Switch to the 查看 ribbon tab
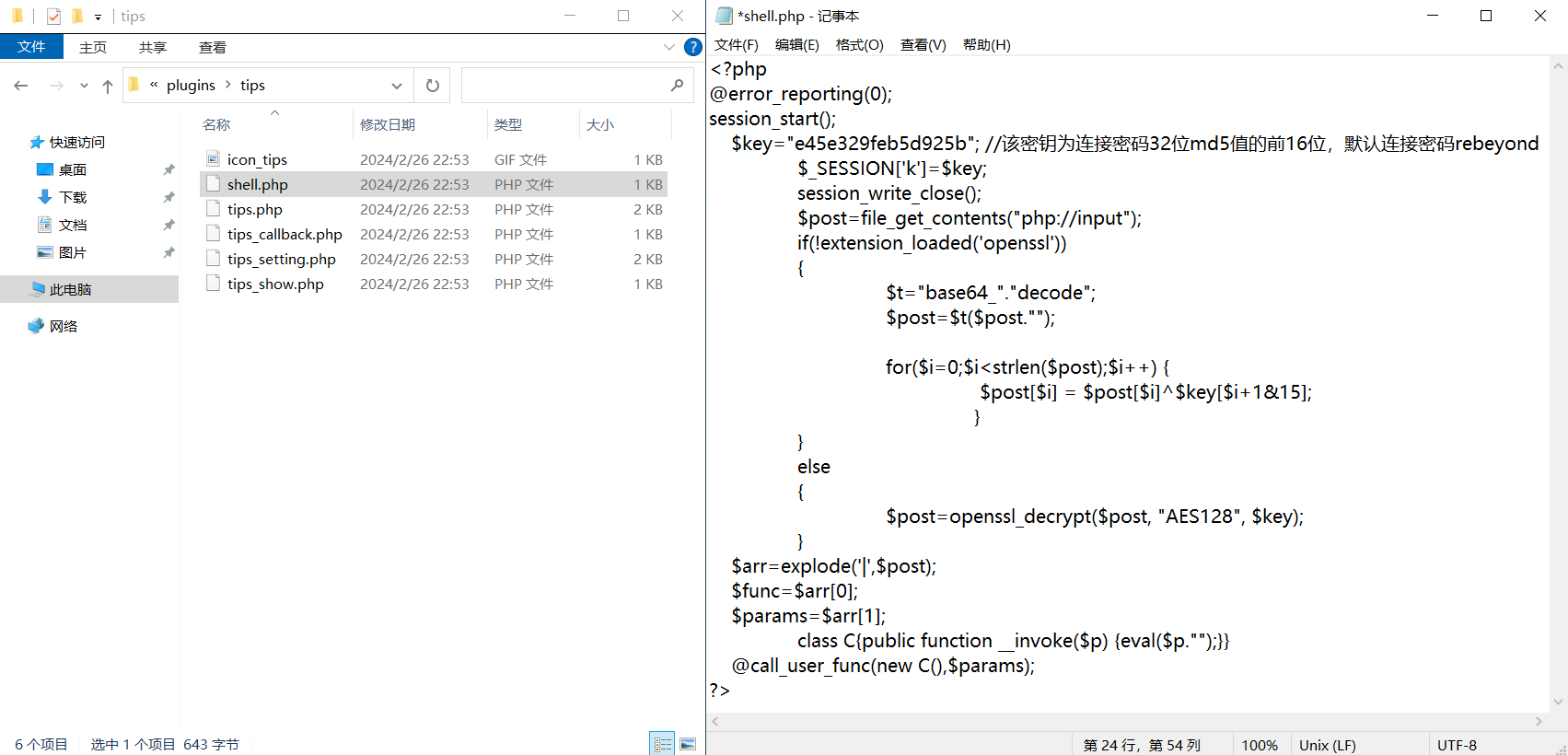The image size is (1568, 755). coord(213,47)
